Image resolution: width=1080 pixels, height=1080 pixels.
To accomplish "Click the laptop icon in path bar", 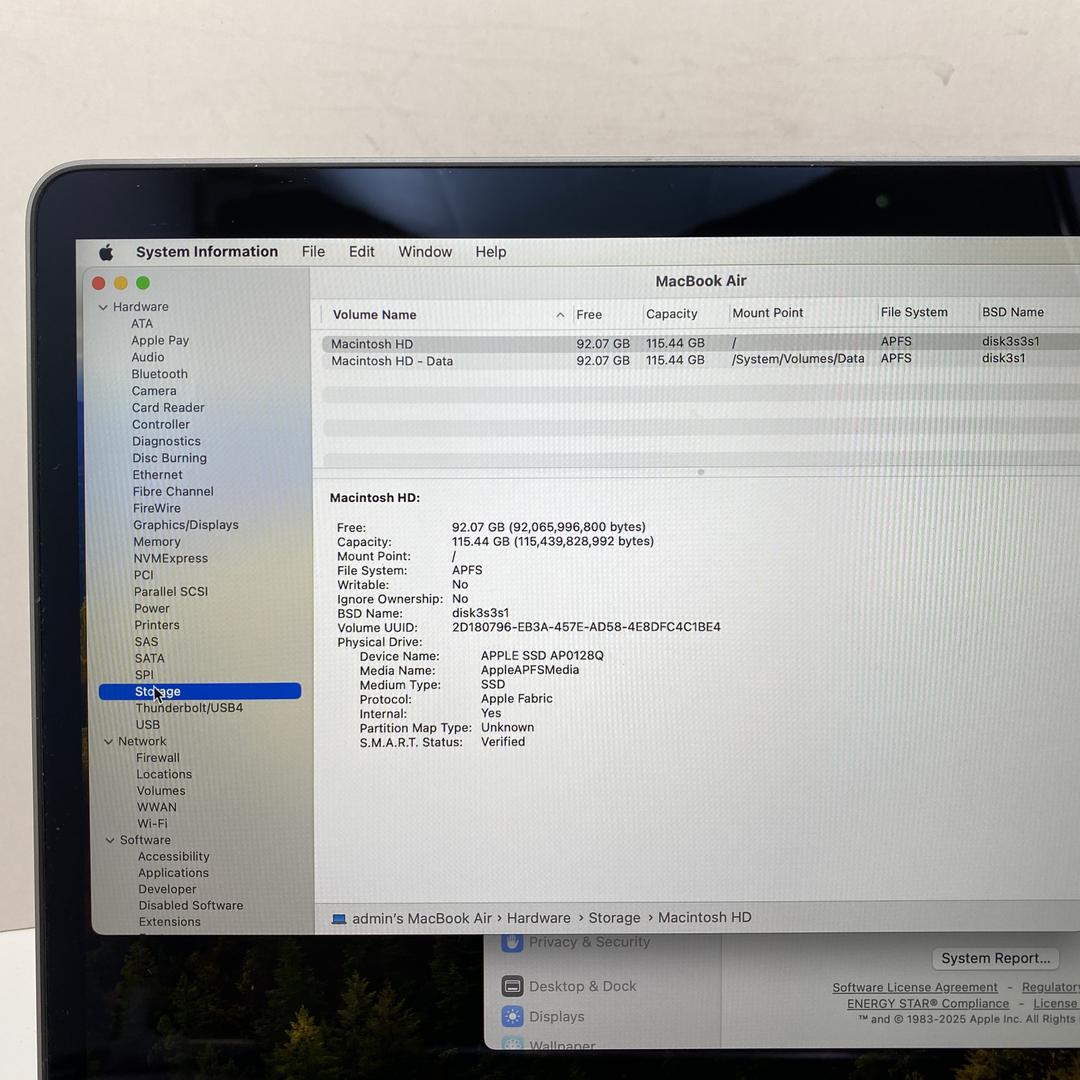I will pos(339,919).
